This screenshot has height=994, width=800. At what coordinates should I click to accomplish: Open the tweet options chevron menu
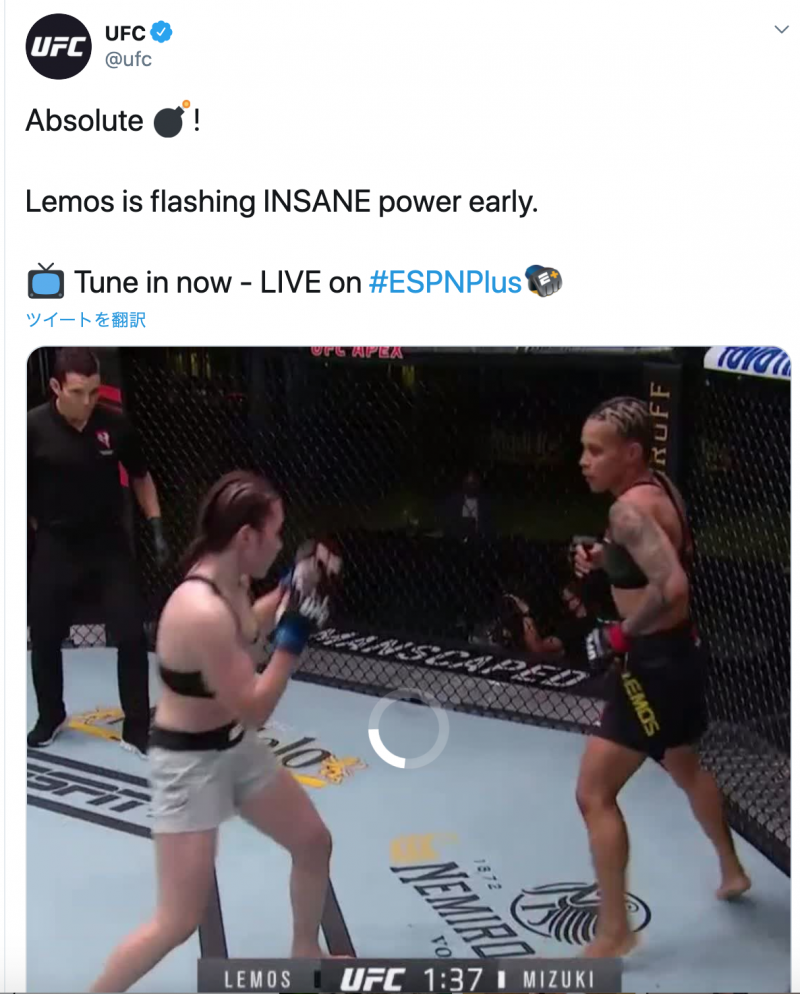point(781,29)
